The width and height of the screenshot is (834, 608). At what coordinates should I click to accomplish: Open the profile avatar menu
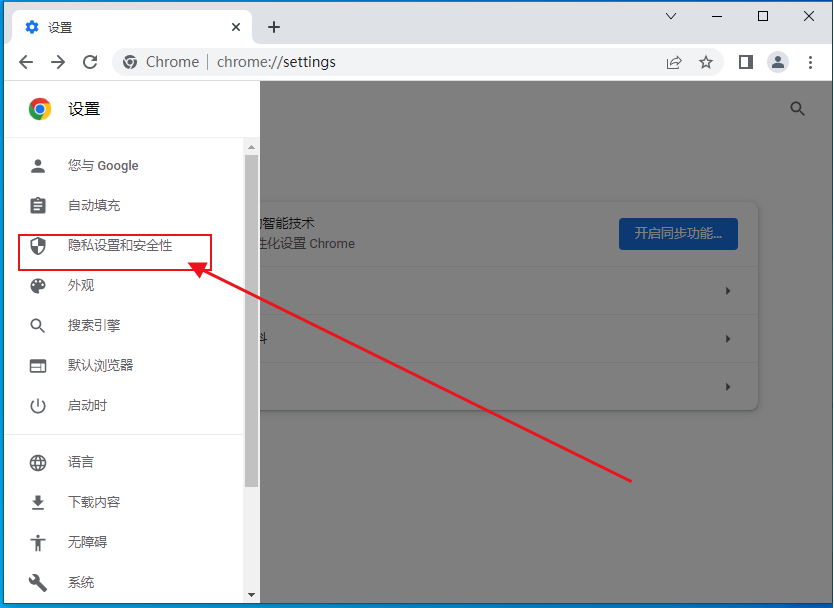click(x=778, y=62)
